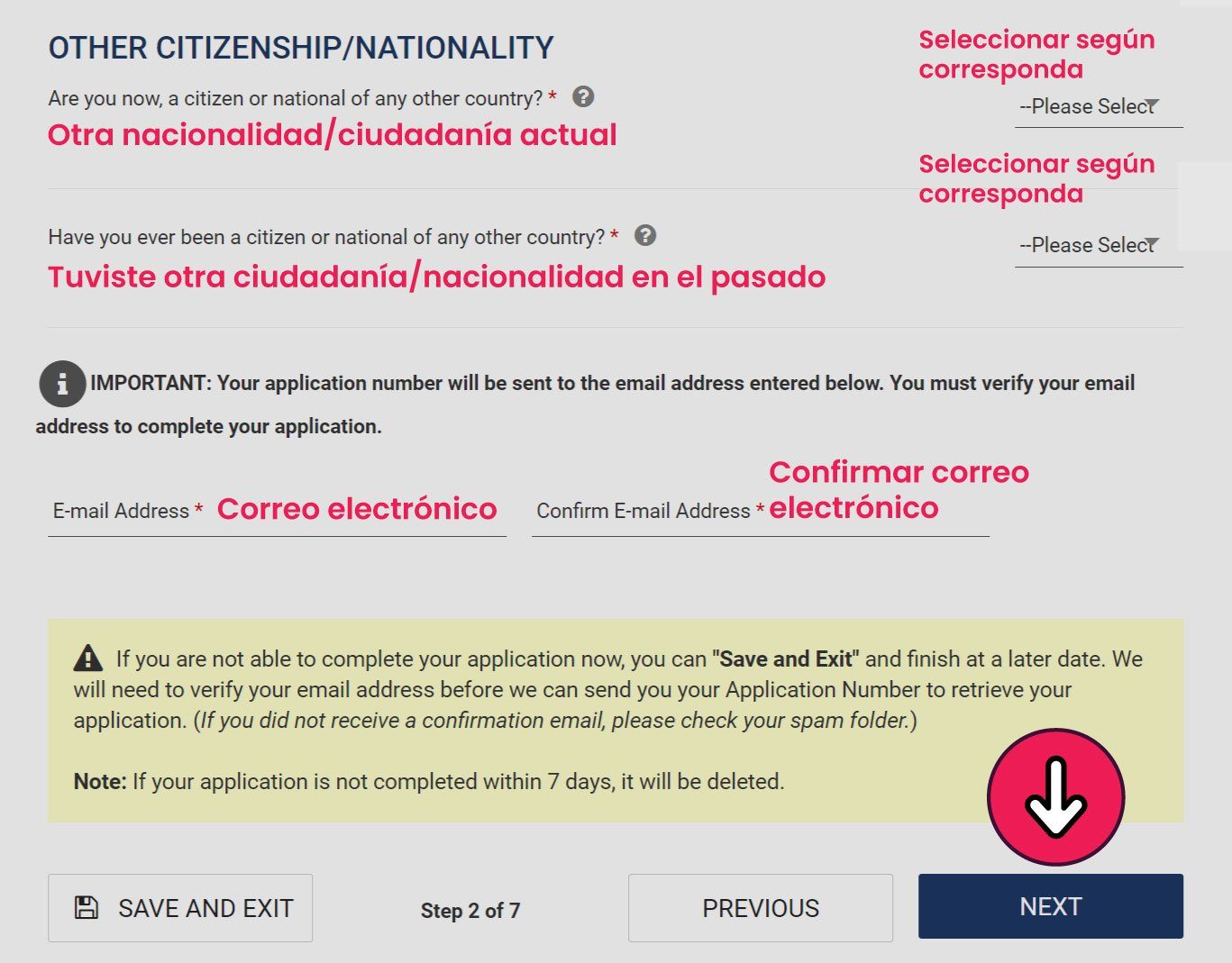Image resolution: width=1232 pixels, height=963 pixels.
Task: Click the info icon beside IMPORTANT notice
Action: [62, 384]
